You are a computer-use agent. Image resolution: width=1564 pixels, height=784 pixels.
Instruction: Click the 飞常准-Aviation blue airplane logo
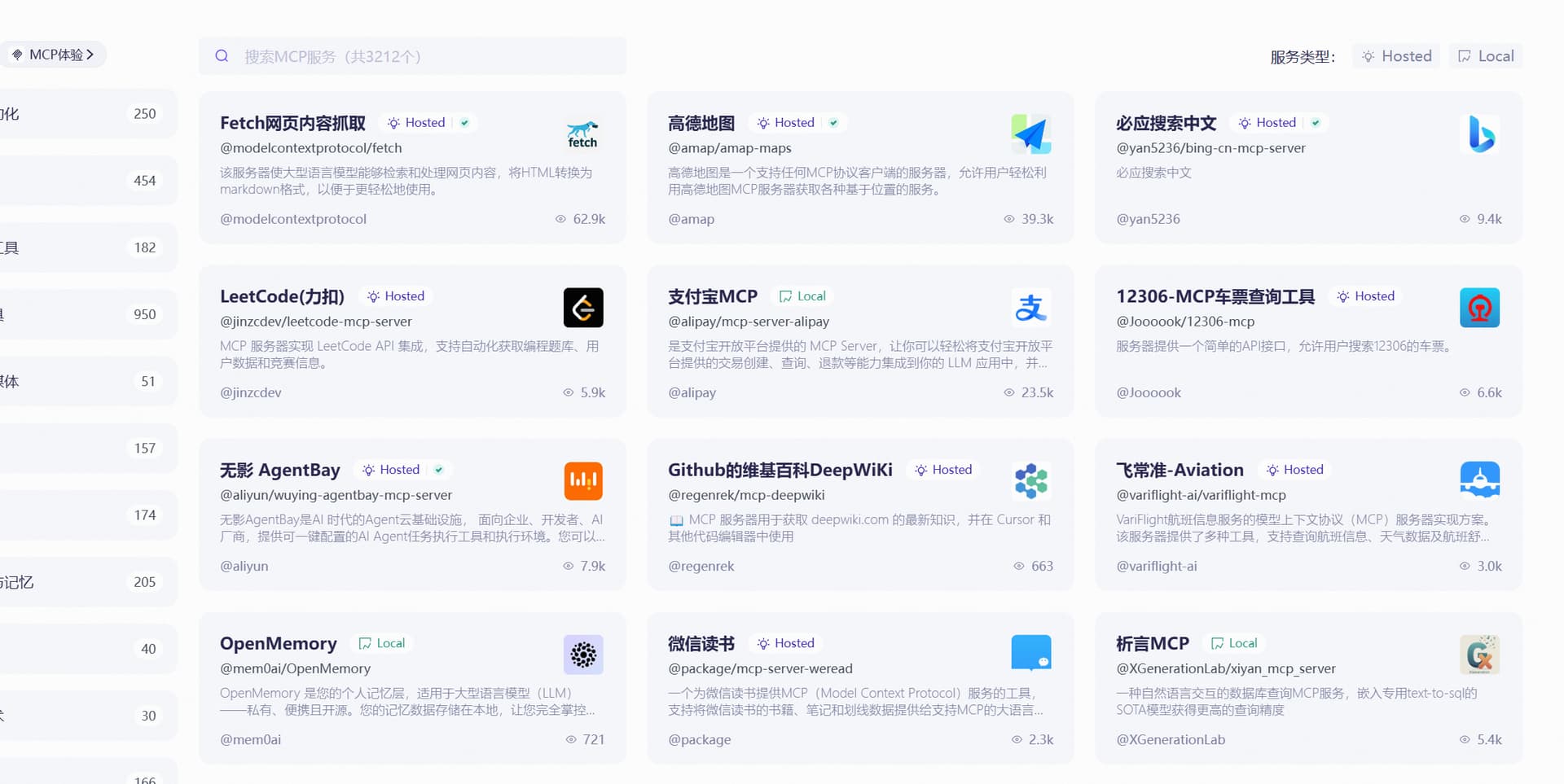(1480, 481)
